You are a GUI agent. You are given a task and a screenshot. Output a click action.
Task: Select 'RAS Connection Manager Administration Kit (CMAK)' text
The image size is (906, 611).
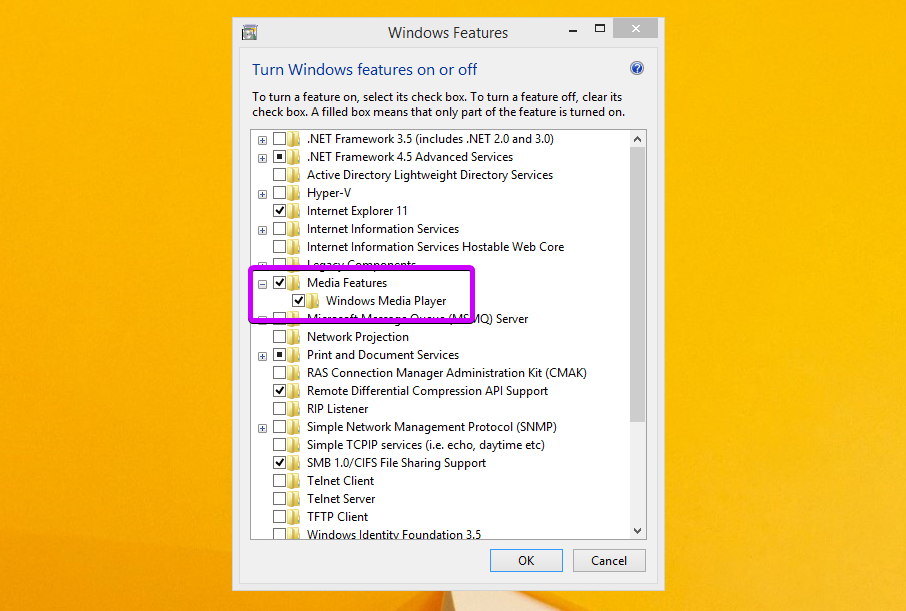click(x=447, y=373)
